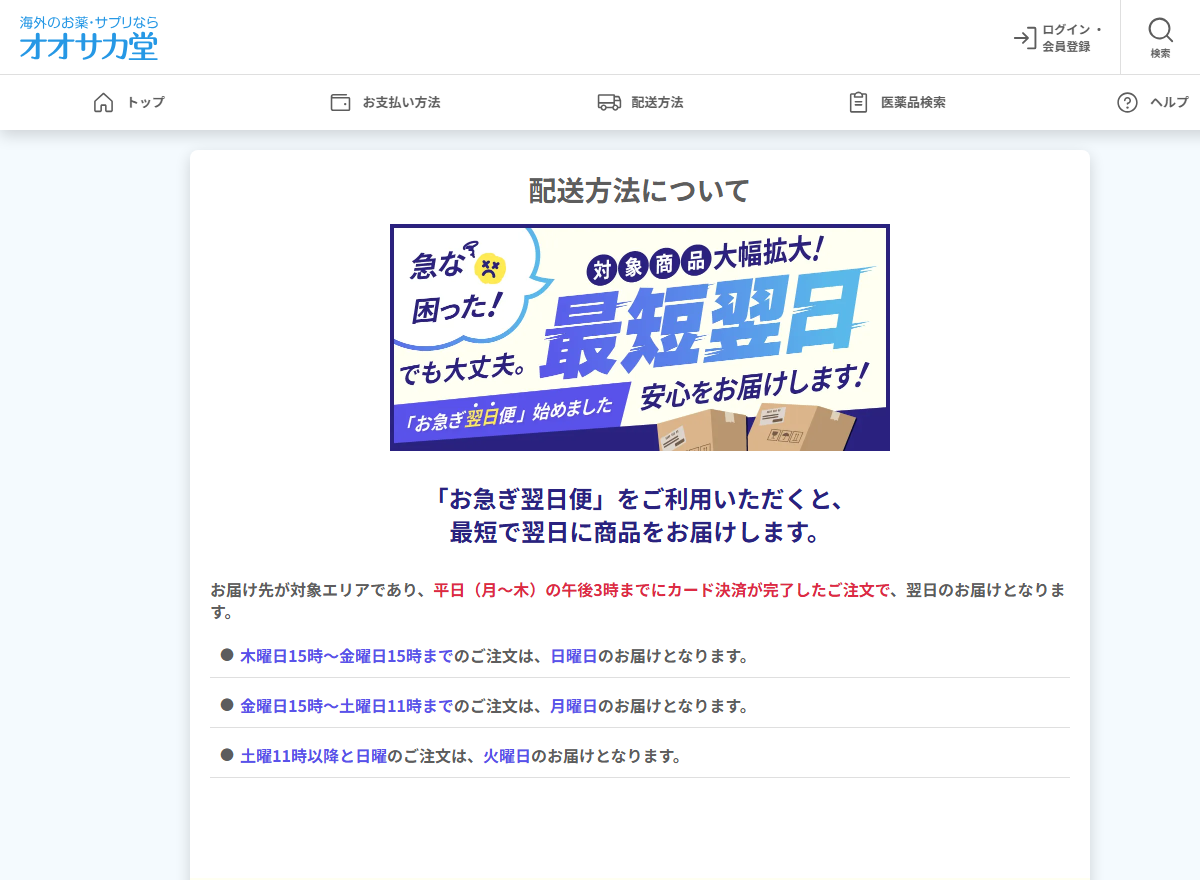Go to トップ menu item
Viewport: 1200px width, 880px height.
[145, 102]
